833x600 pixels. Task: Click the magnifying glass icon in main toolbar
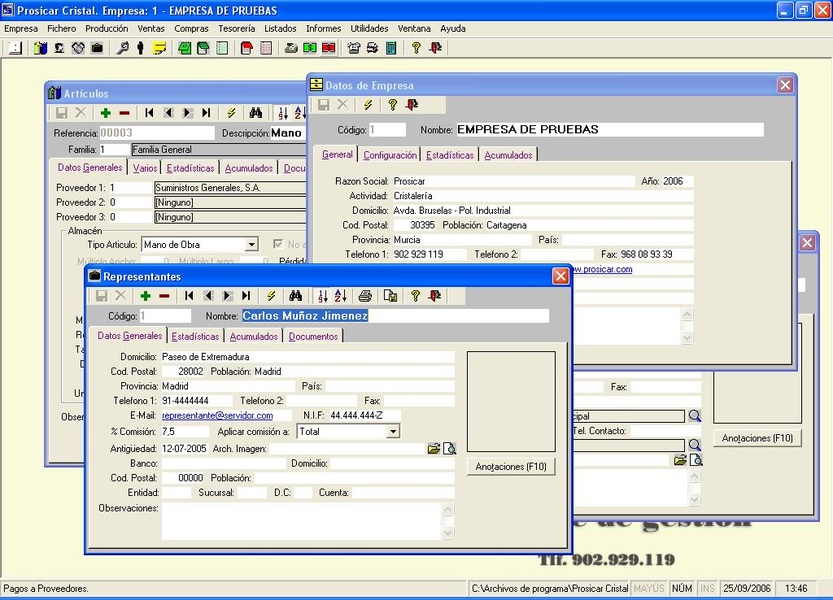pyautogui.click(x=122, y=48)
